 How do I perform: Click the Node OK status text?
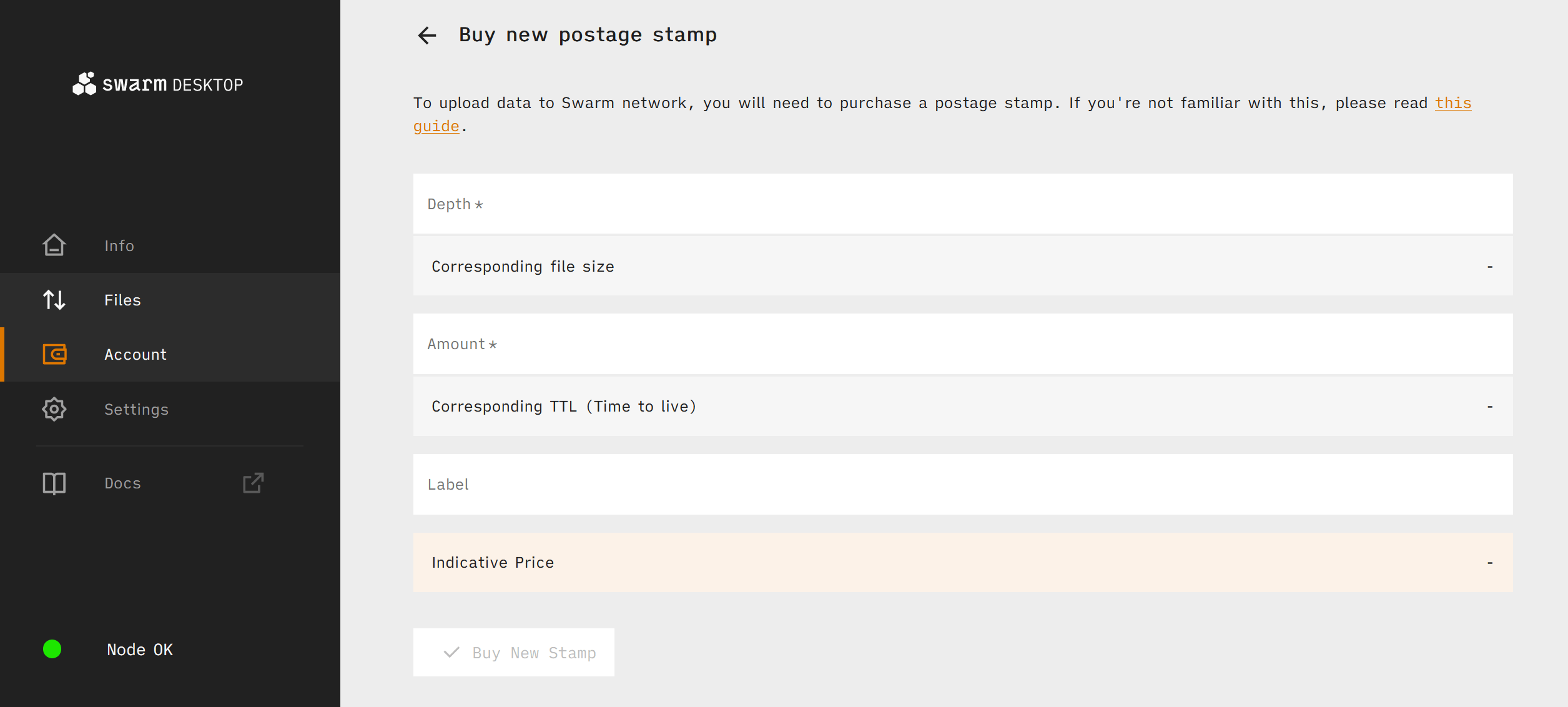point(140,650)
